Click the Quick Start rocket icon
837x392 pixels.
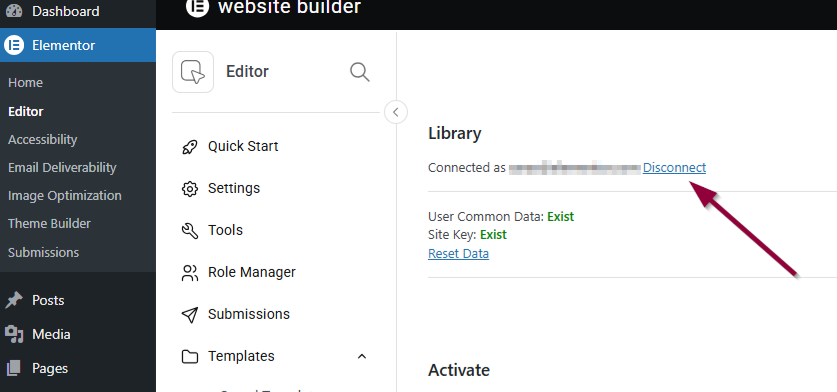pyautogui.click(x=190, y=147)
